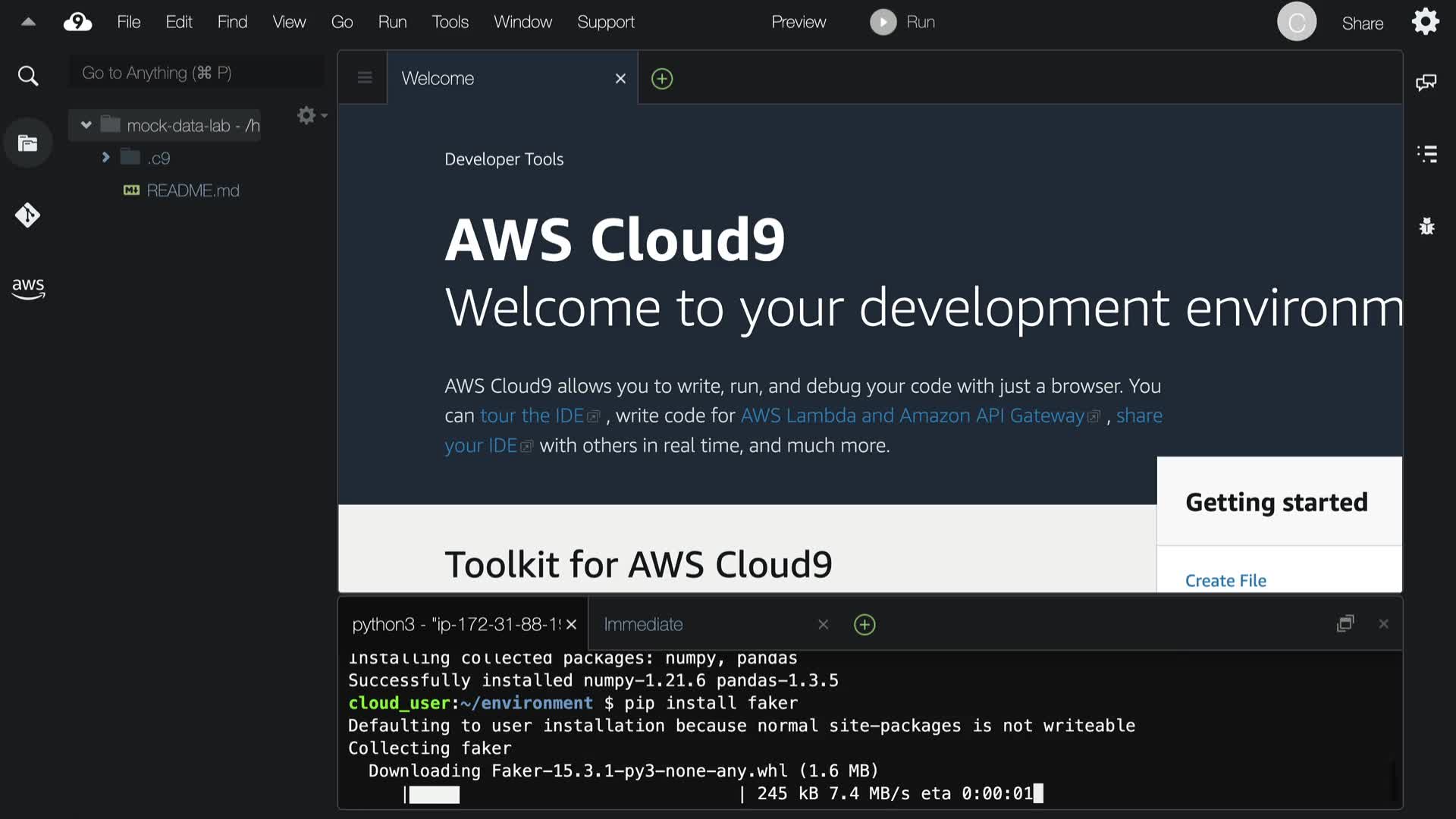Open the Preferences gear in top bar
The height and width of the screenshot is (819, 1456).
click(x=1425, y=22)
